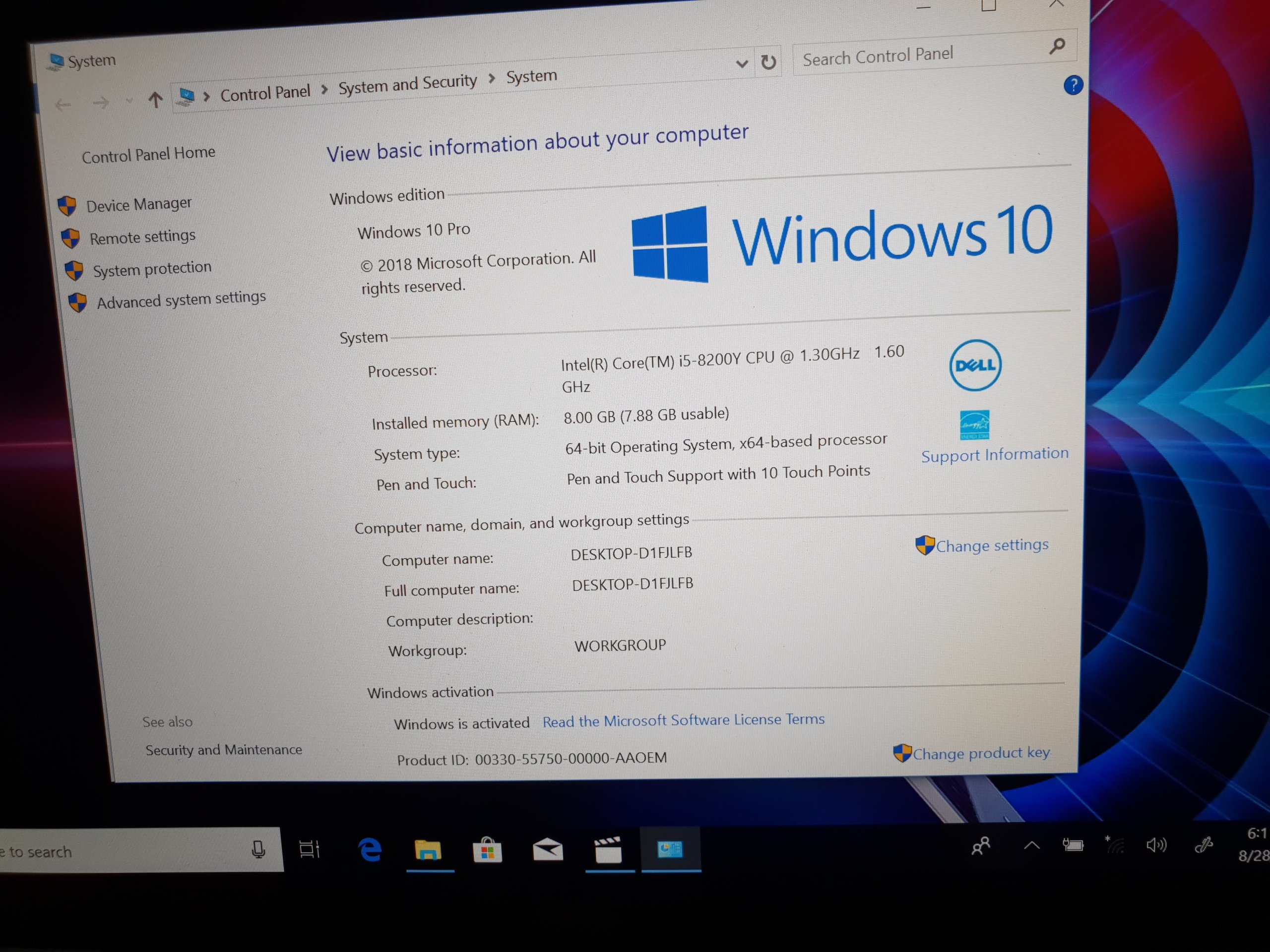
Task: Open Remote settings link
Action: (142, 237)
